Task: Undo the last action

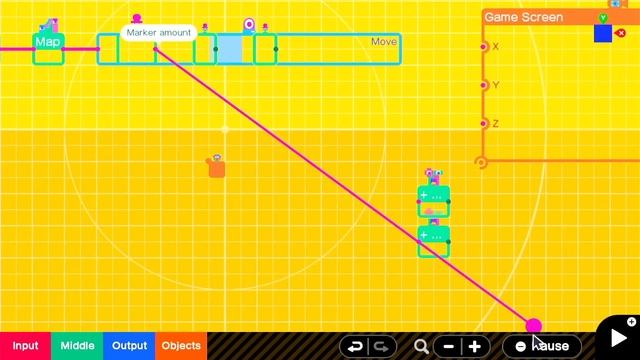Action: [354, 347]
